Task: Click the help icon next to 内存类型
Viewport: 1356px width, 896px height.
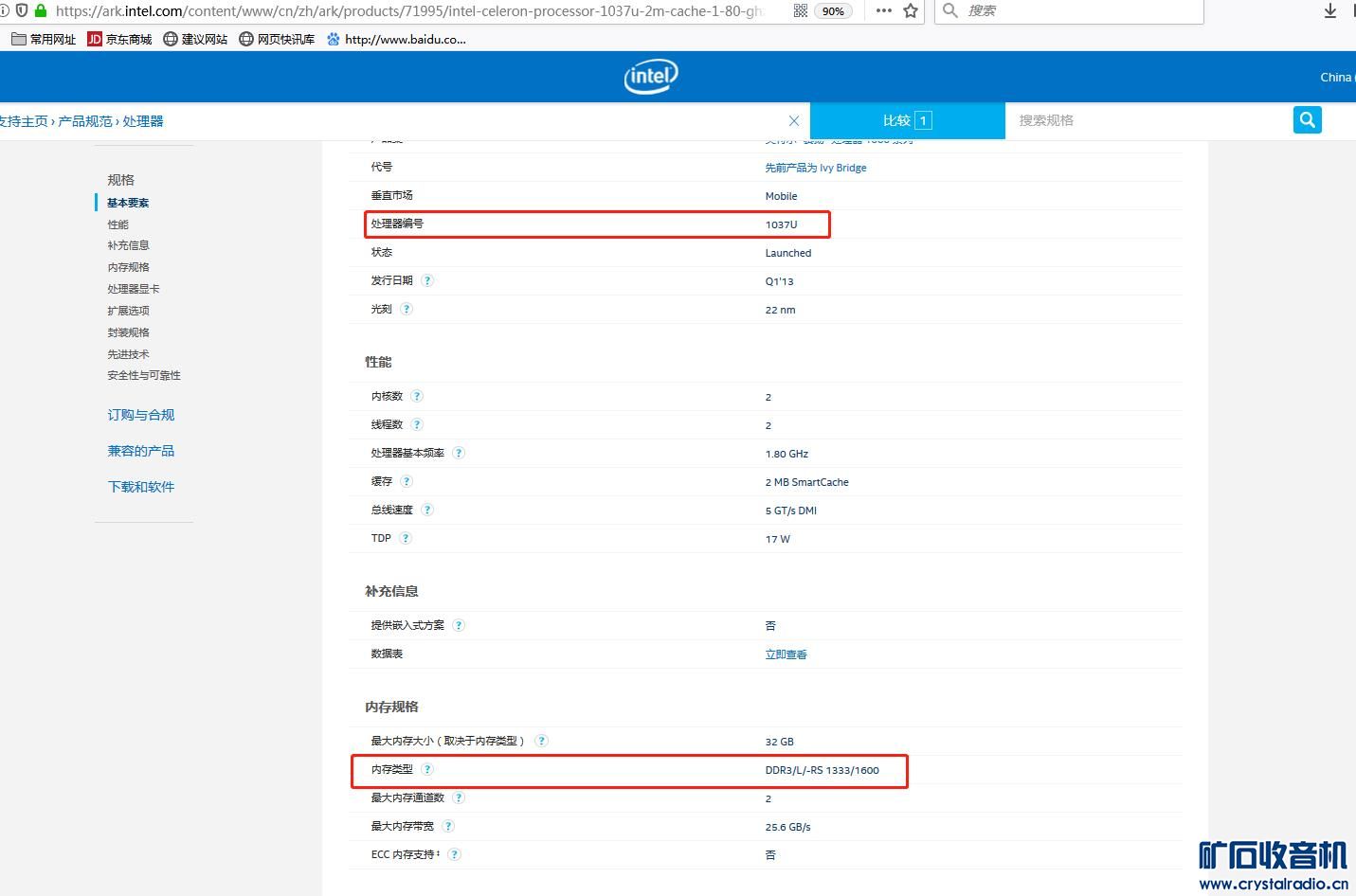Action: tap(427, 769)
